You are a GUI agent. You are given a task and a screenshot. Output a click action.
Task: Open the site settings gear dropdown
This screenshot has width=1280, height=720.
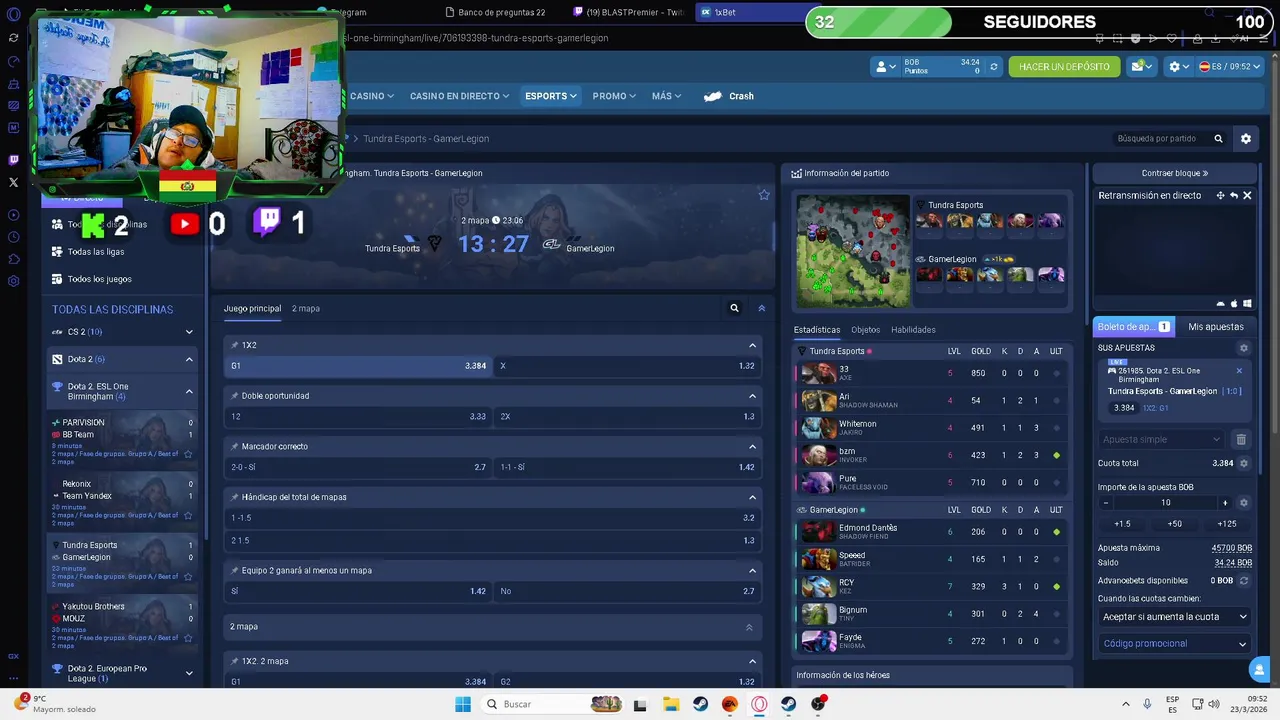[x=1179, y=67]
